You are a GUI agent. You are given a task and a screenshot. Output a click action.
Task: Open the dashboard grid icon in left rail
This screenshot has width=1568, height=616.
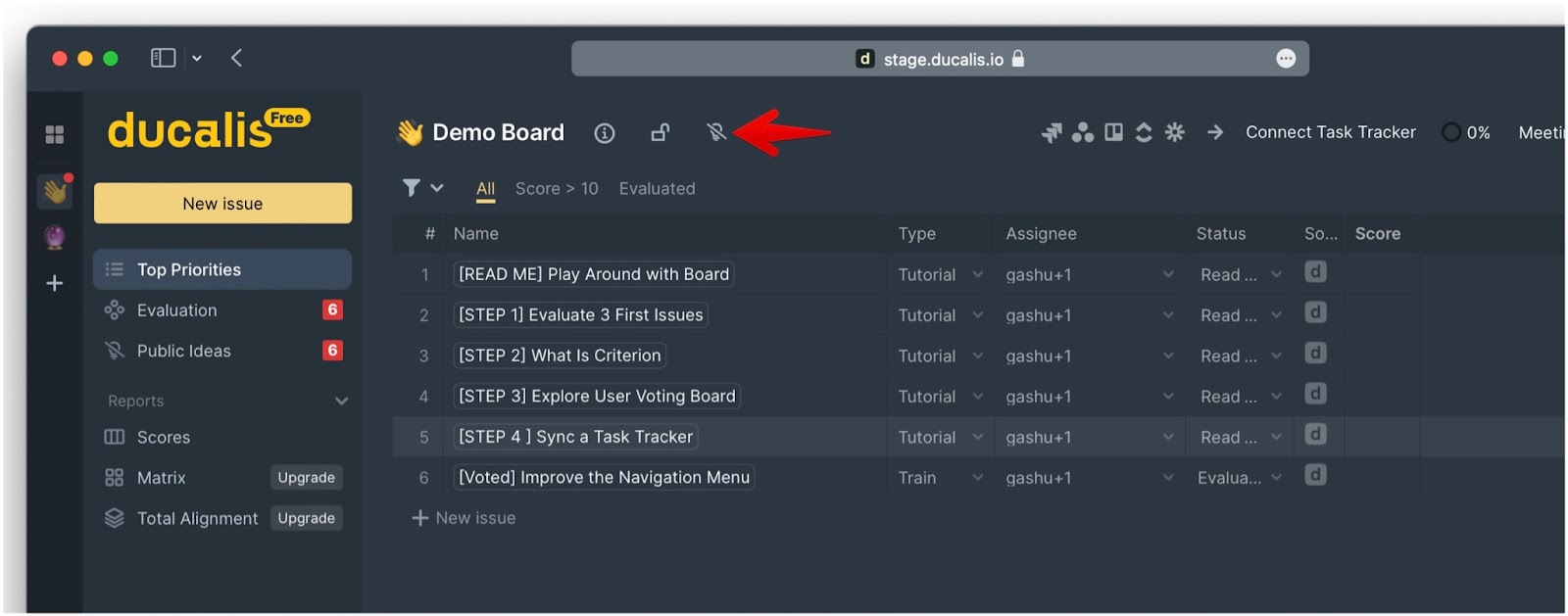point(55,134)
